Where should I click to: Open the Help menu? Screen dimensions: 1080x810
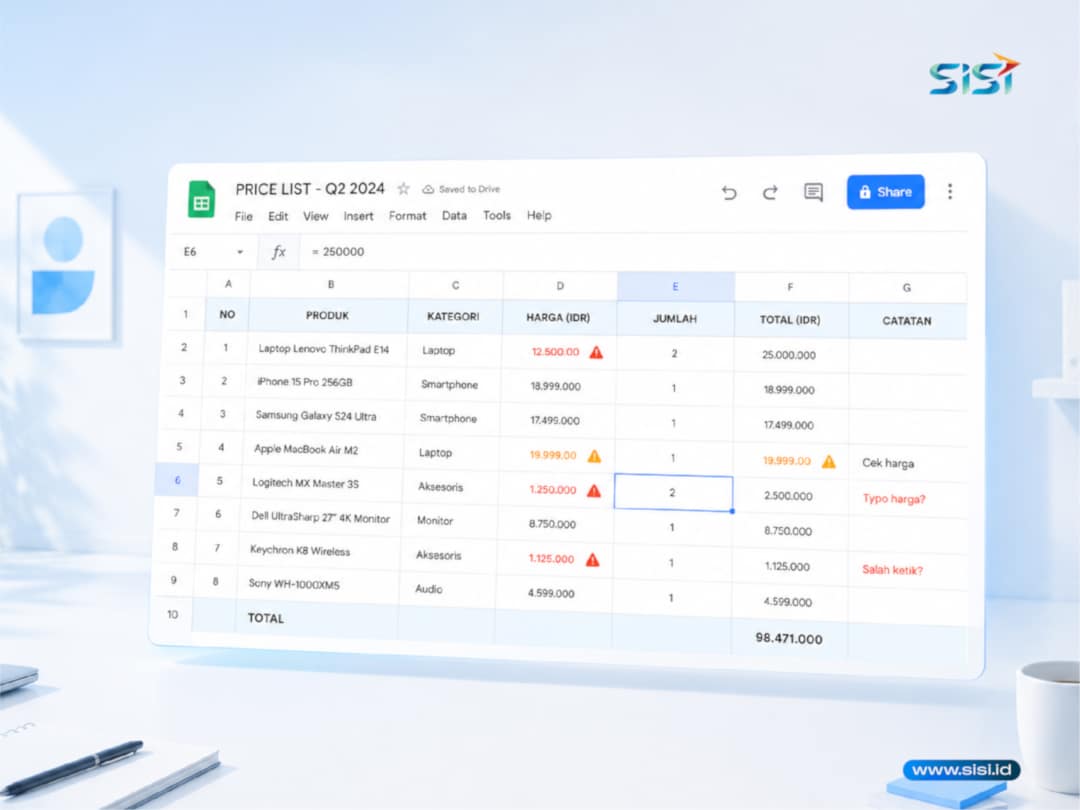(539, 216)
